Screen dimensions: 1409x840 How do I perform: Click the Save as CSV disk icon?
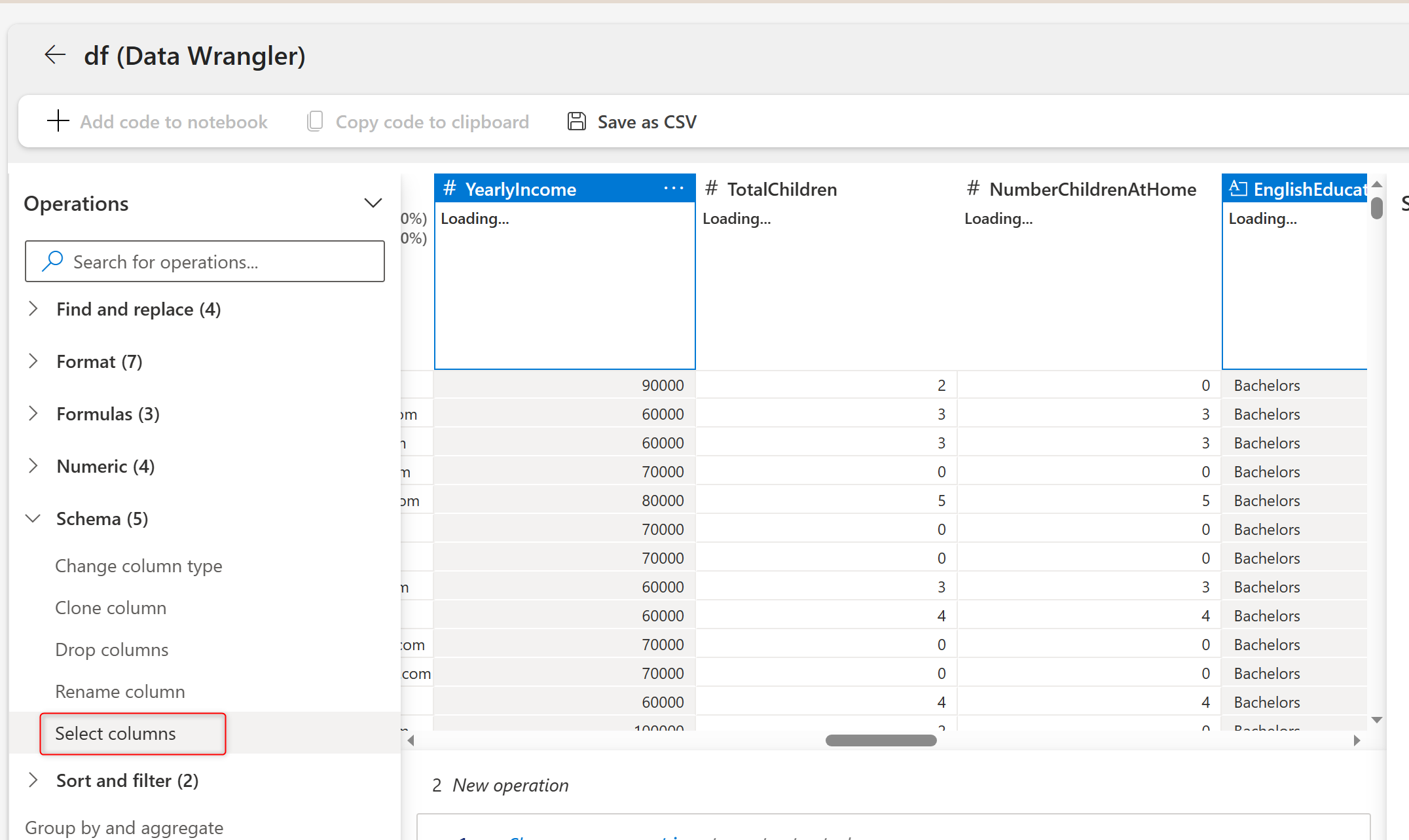click(x=576, y=121)
